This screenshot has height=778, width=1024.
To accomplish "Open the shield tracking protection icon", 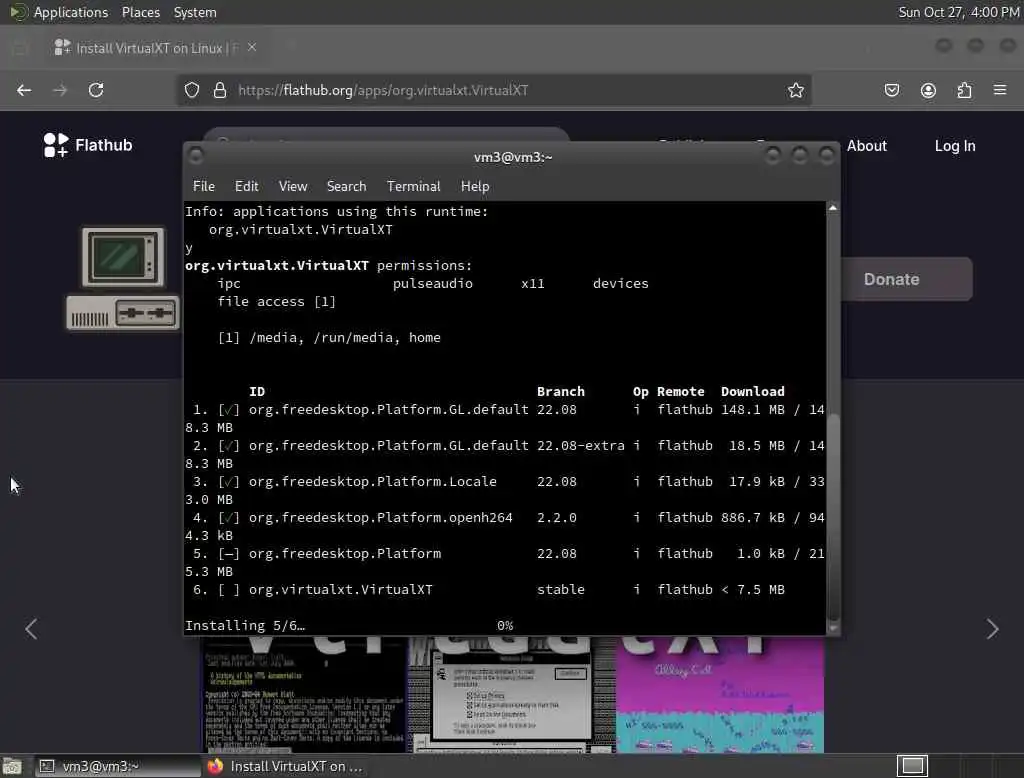I will (x=192, y=90).
